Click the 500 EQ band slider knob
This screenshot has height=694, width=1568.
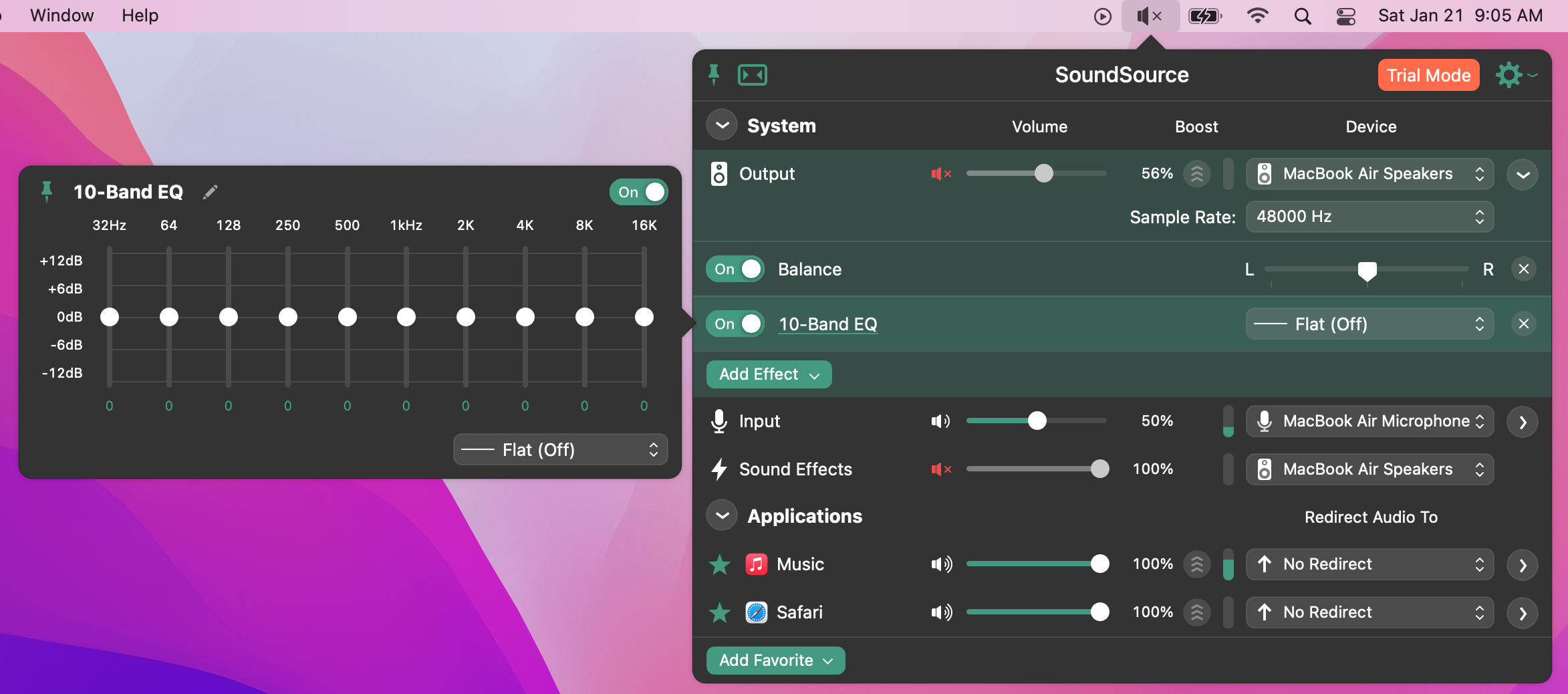[x=348, y=317]
